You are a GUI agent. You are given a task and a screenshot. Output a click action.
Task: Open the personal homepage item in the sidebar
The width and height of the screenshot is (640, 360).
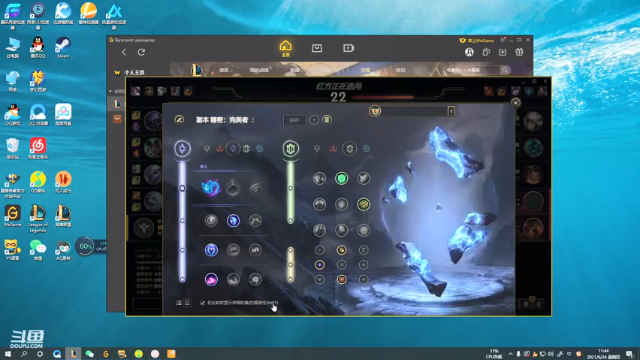134,72
